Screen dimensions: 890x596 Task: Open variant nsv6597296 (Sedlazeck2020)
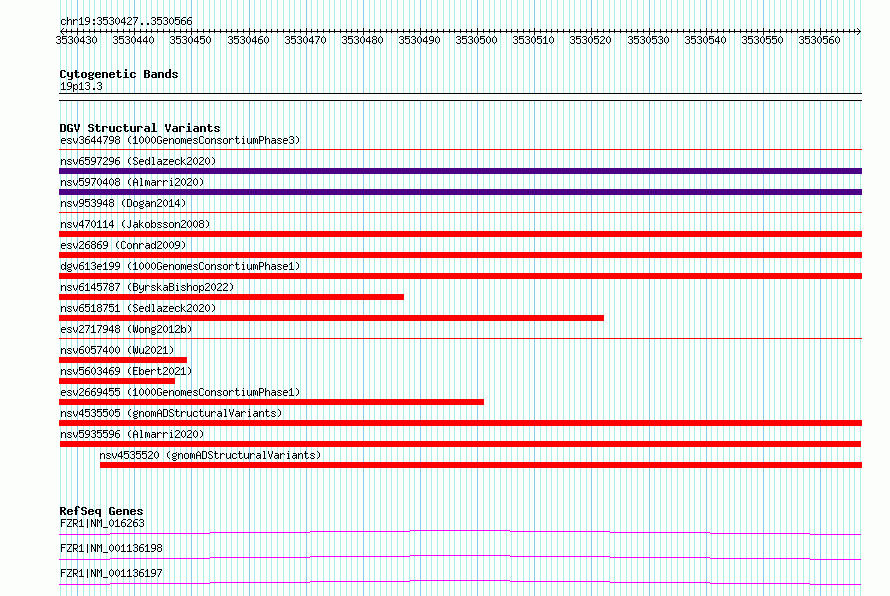[138, 161]
